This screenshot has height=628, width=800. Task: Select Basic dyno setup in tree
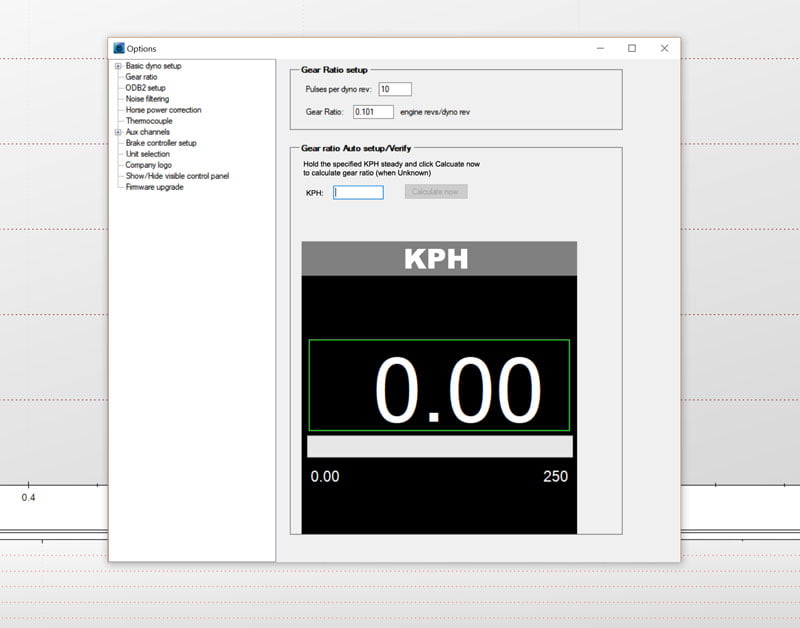153,66
